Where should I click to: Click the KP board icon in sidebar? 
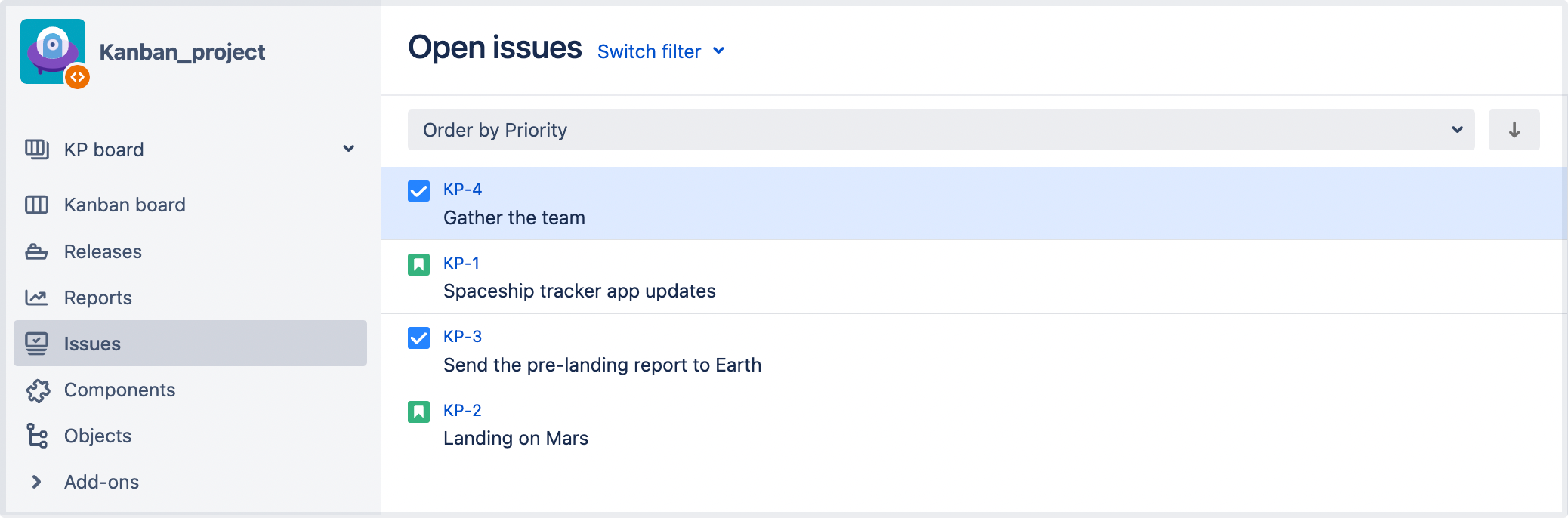coord(36,150)
